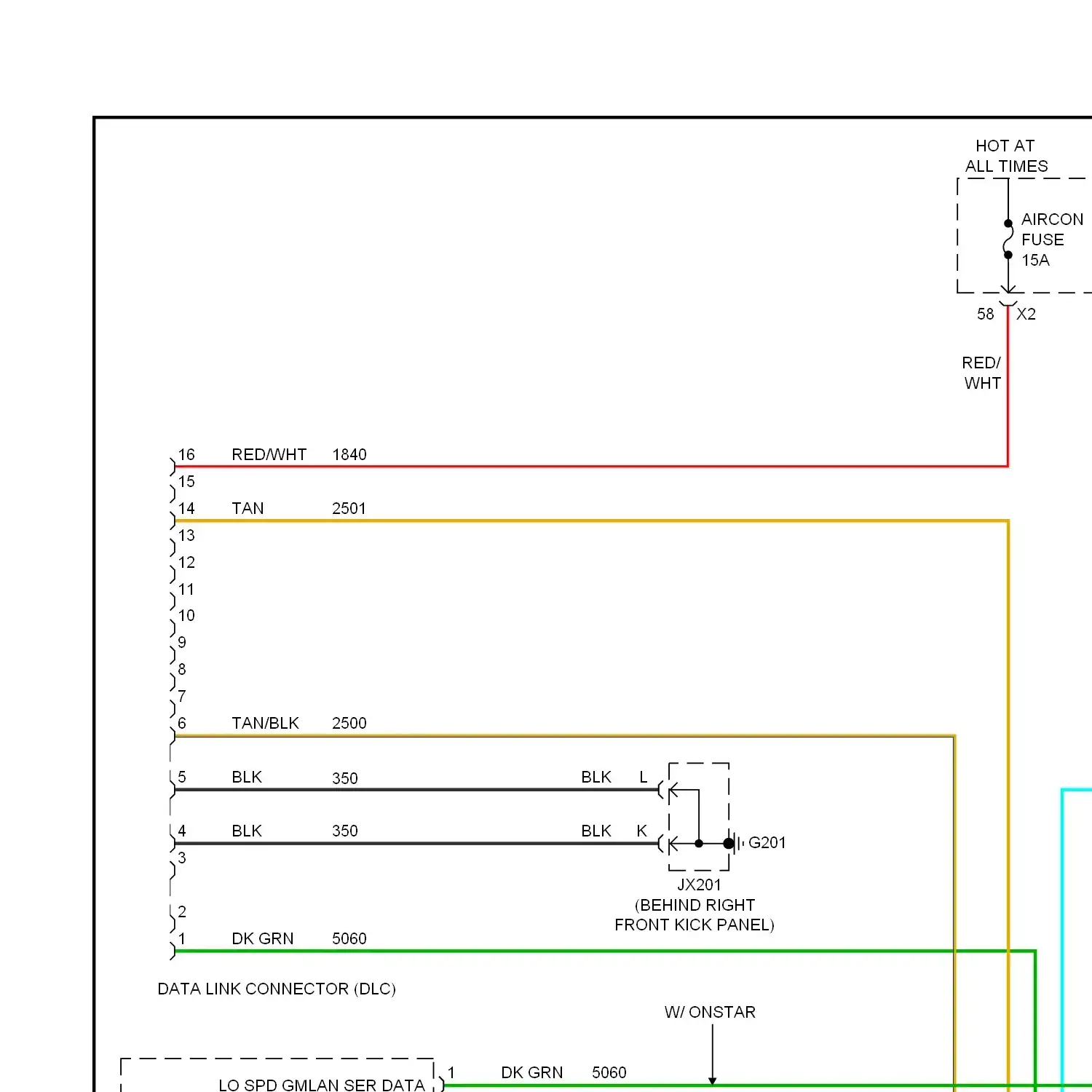Click the 'JX201' junction label

pyautogui.click(x=699, y=885)
